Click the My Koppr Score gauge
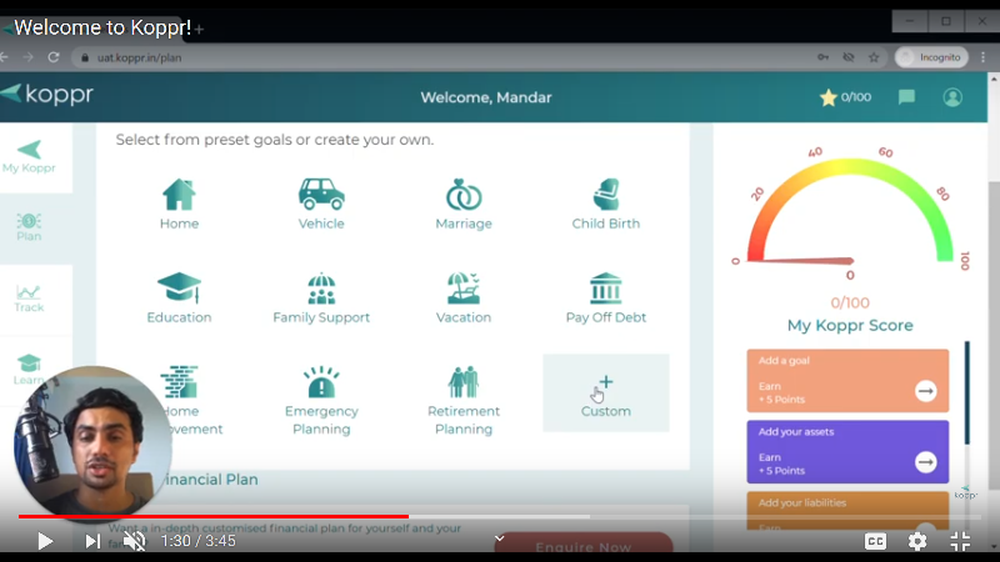The height and width of the screenshot is (562, 1000). point(850,212)
